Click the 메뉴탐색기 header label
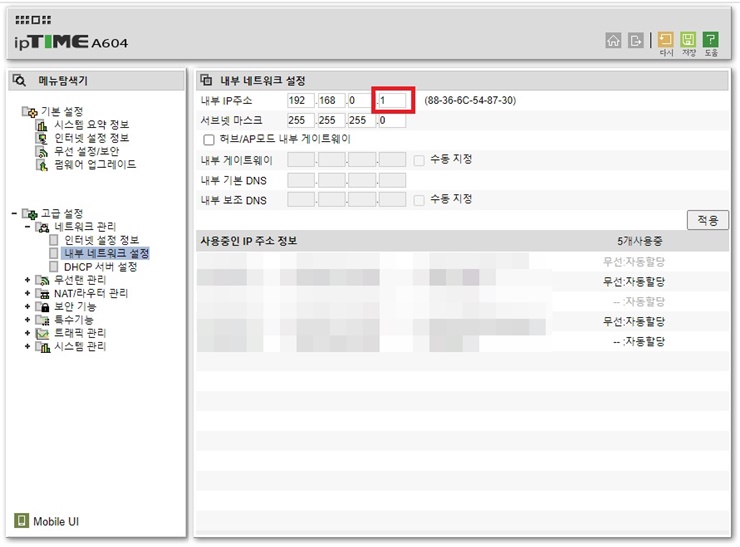This screenshot has height=547, width=740. tap(63, 81)
